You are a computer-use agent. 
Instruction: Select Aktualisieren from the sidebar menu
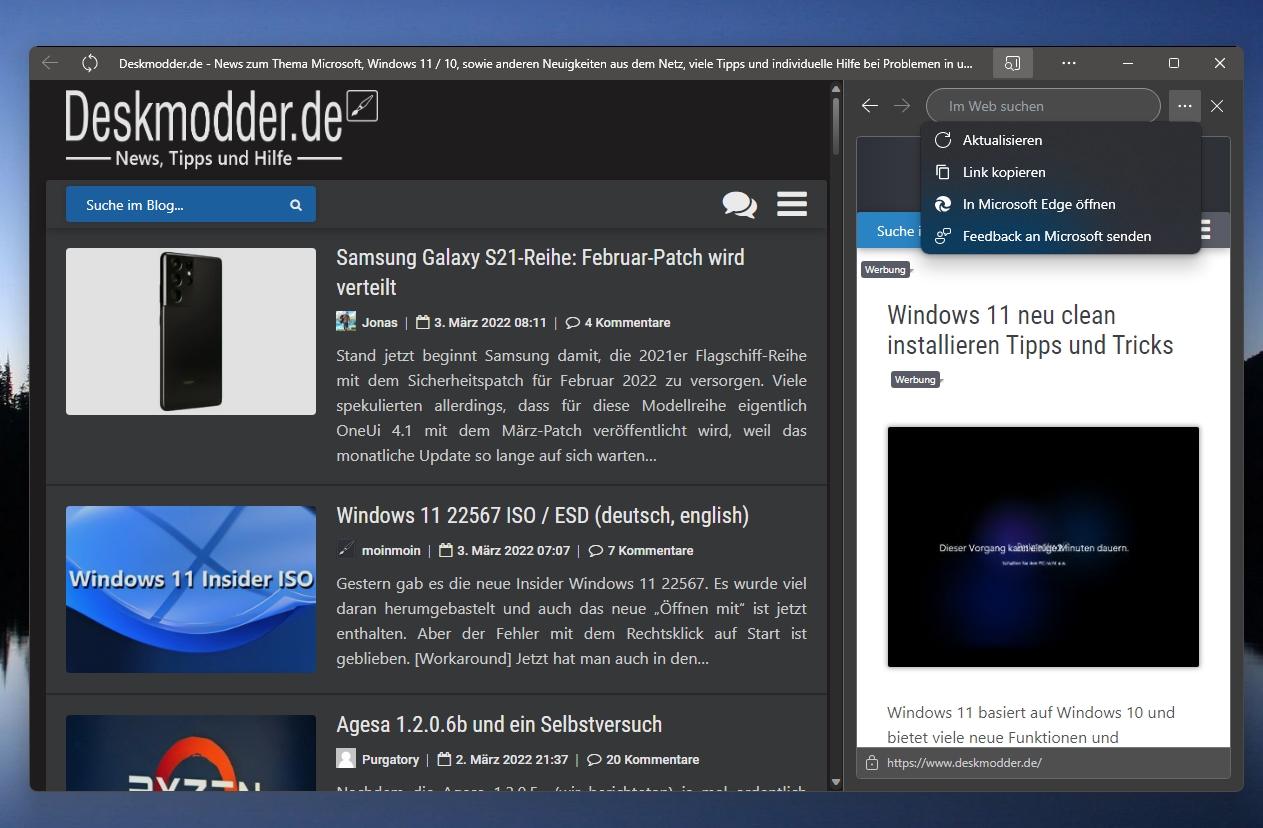pyautogui.click(x=1061, y=140)
